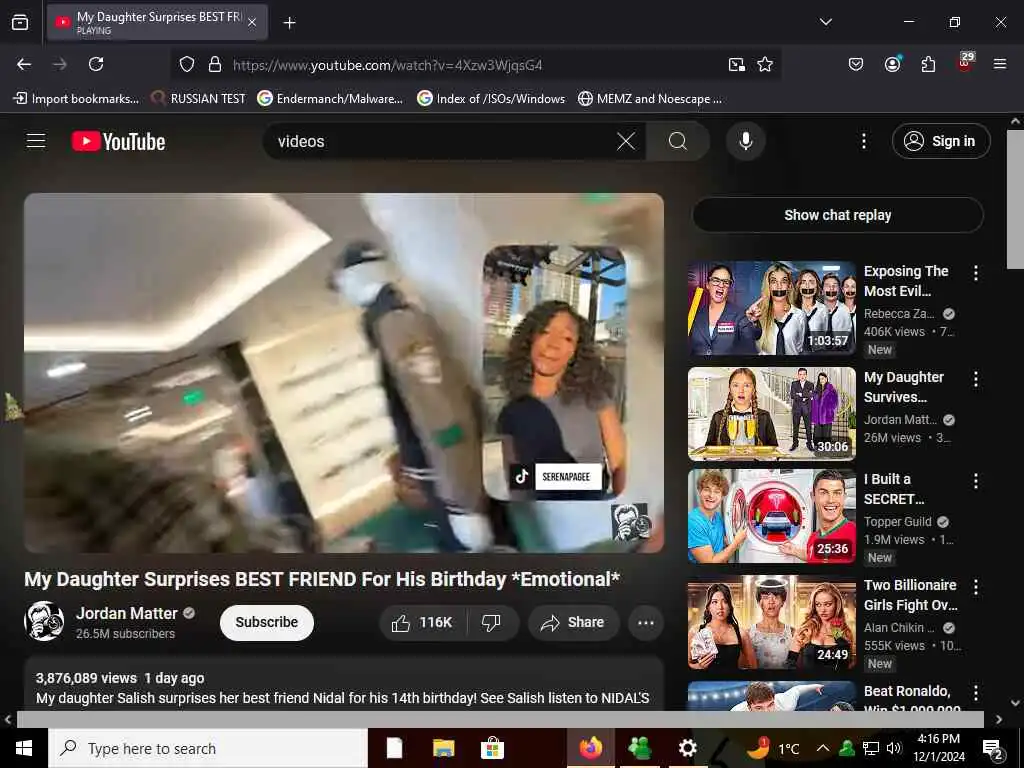The height and width of the screenshot is (768, 1024).
Task: Go back to the previous page
Action: pyautogui.click(x=24, y=64)
